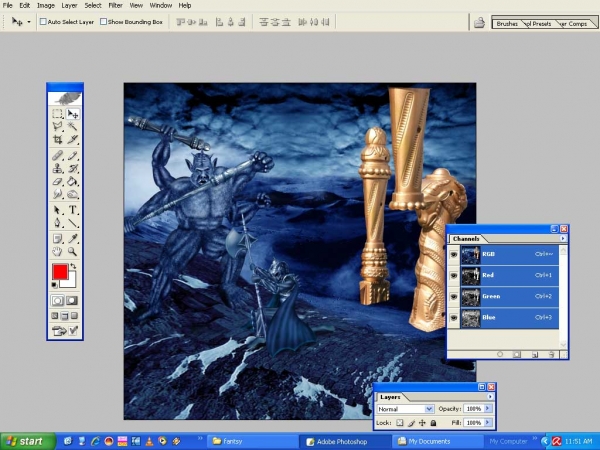Delete current channel trash icon
Screen dimensions: 600x450
(x=551, y=354)
